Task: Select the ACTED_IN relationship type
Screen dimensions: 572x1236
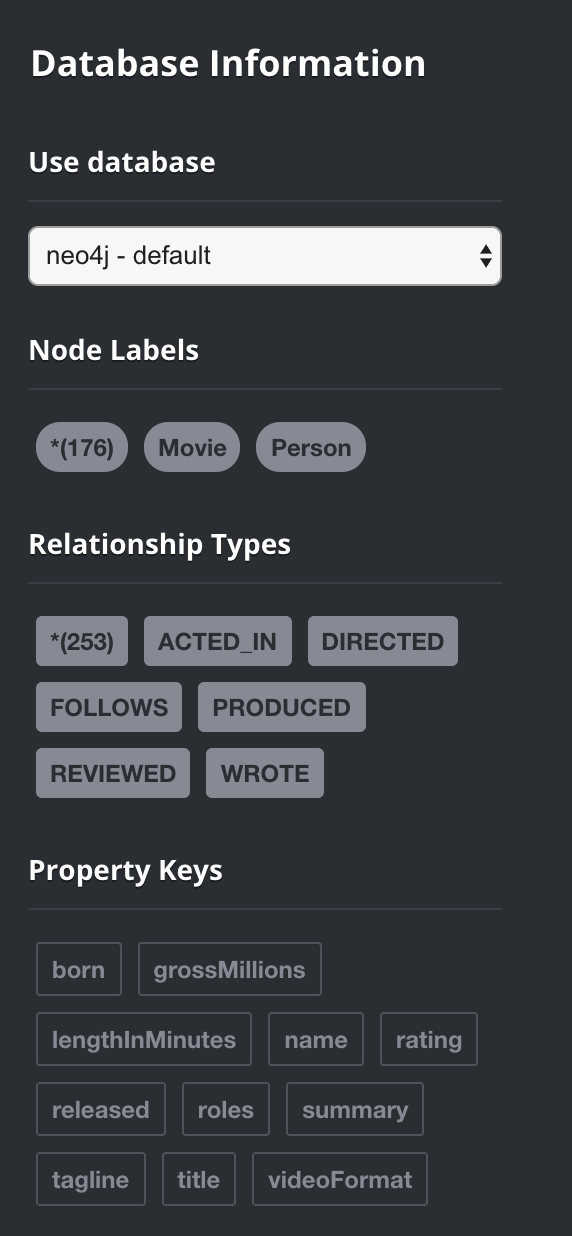Action: coord(218,641)
